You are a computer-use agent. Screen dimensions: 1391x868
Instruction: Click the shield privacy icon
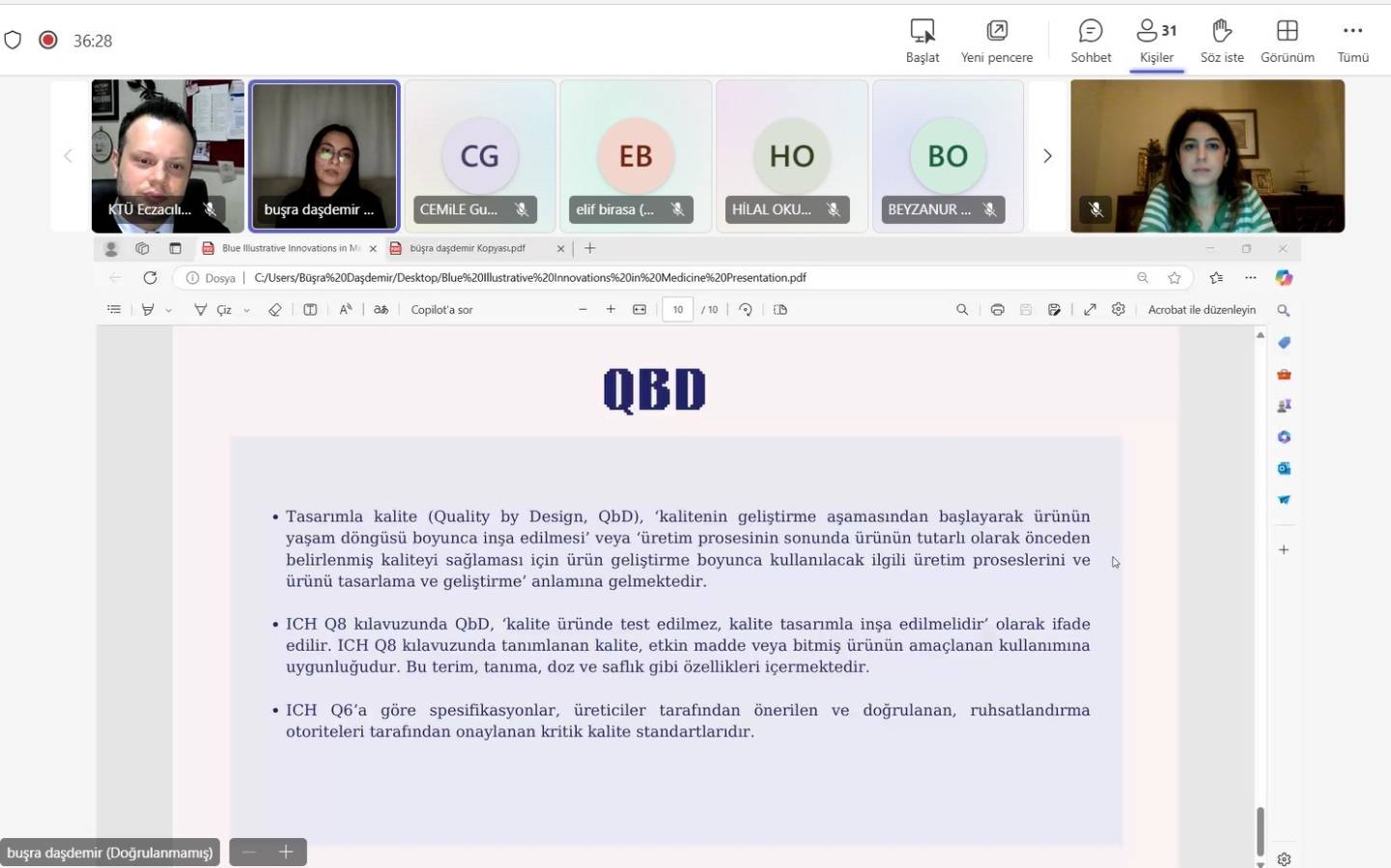pyautogui.click(x=13, y=40)
